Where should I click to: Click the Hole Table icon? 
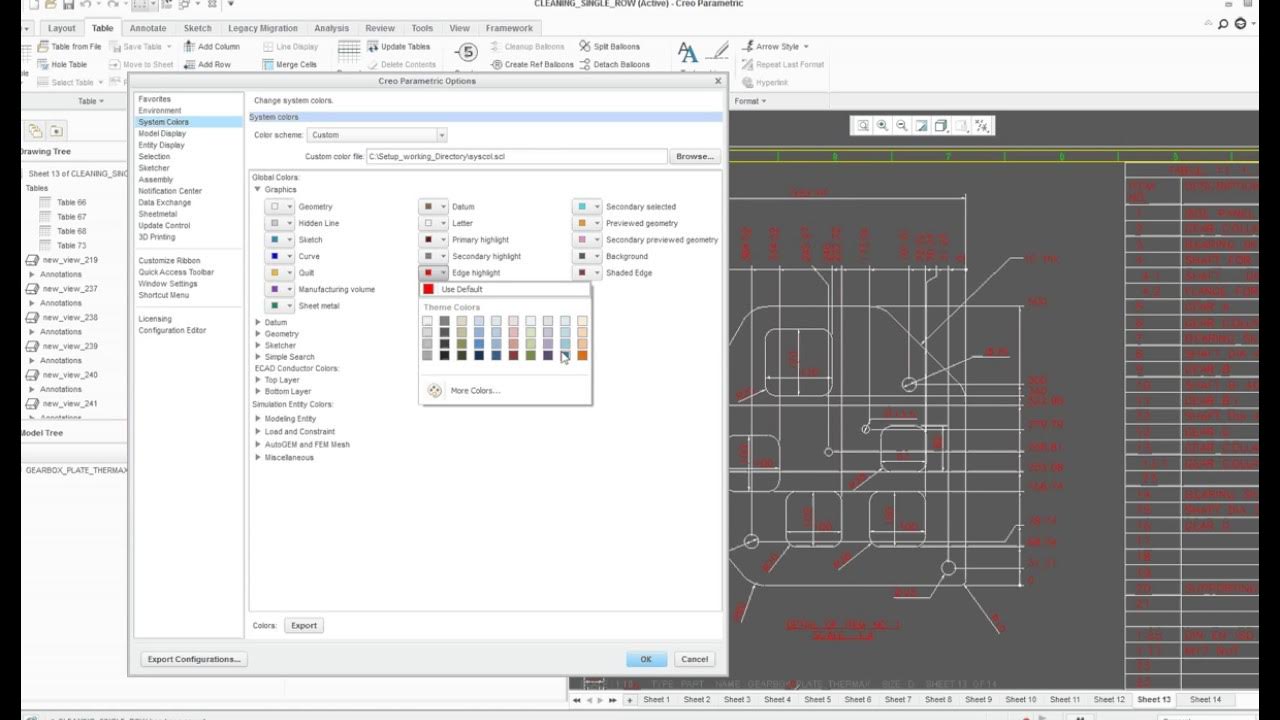click(x=43, y=64)
